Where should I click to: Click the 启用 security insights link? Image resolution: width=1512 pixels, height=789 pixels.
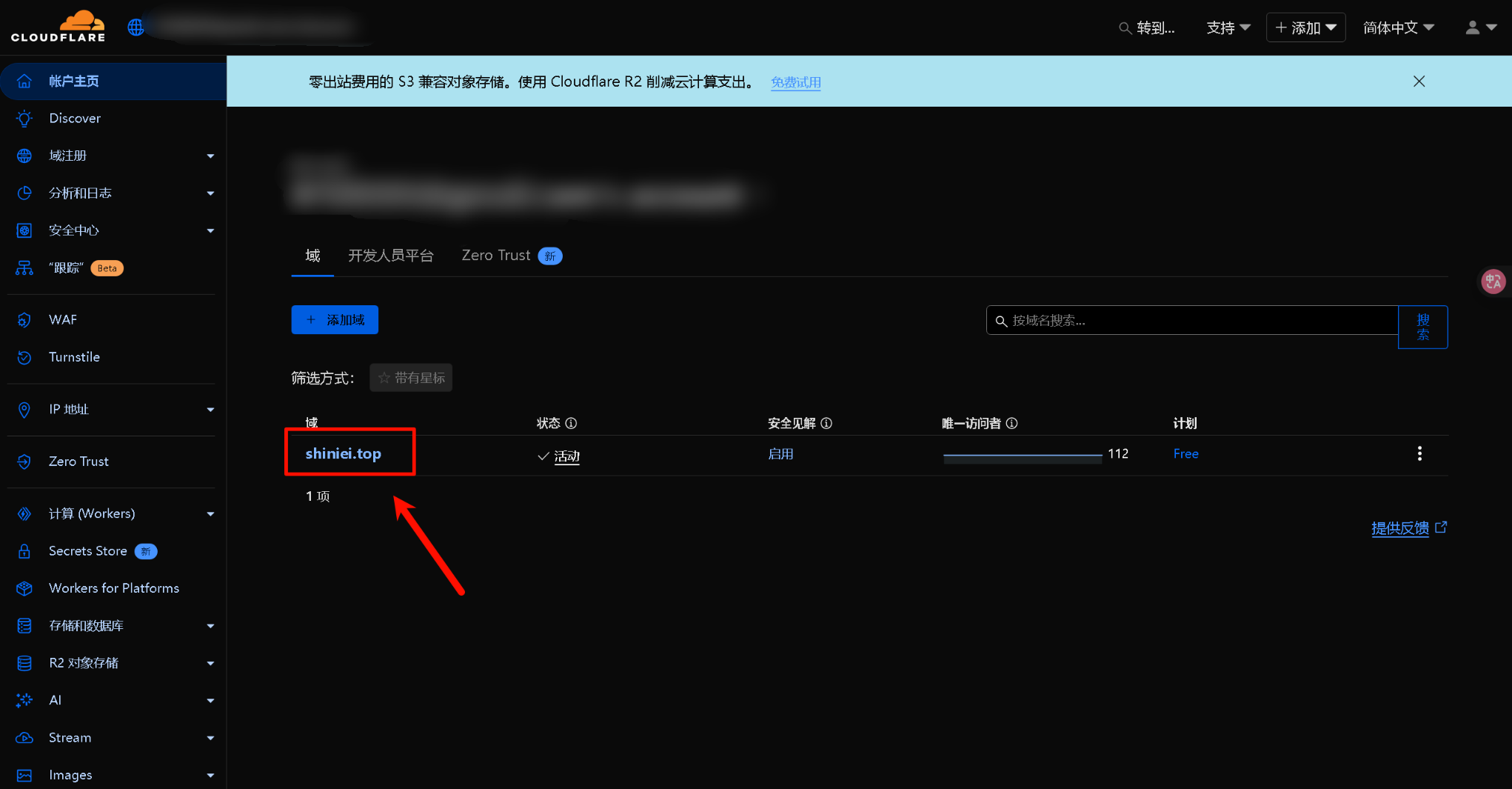tap(780, 453)
